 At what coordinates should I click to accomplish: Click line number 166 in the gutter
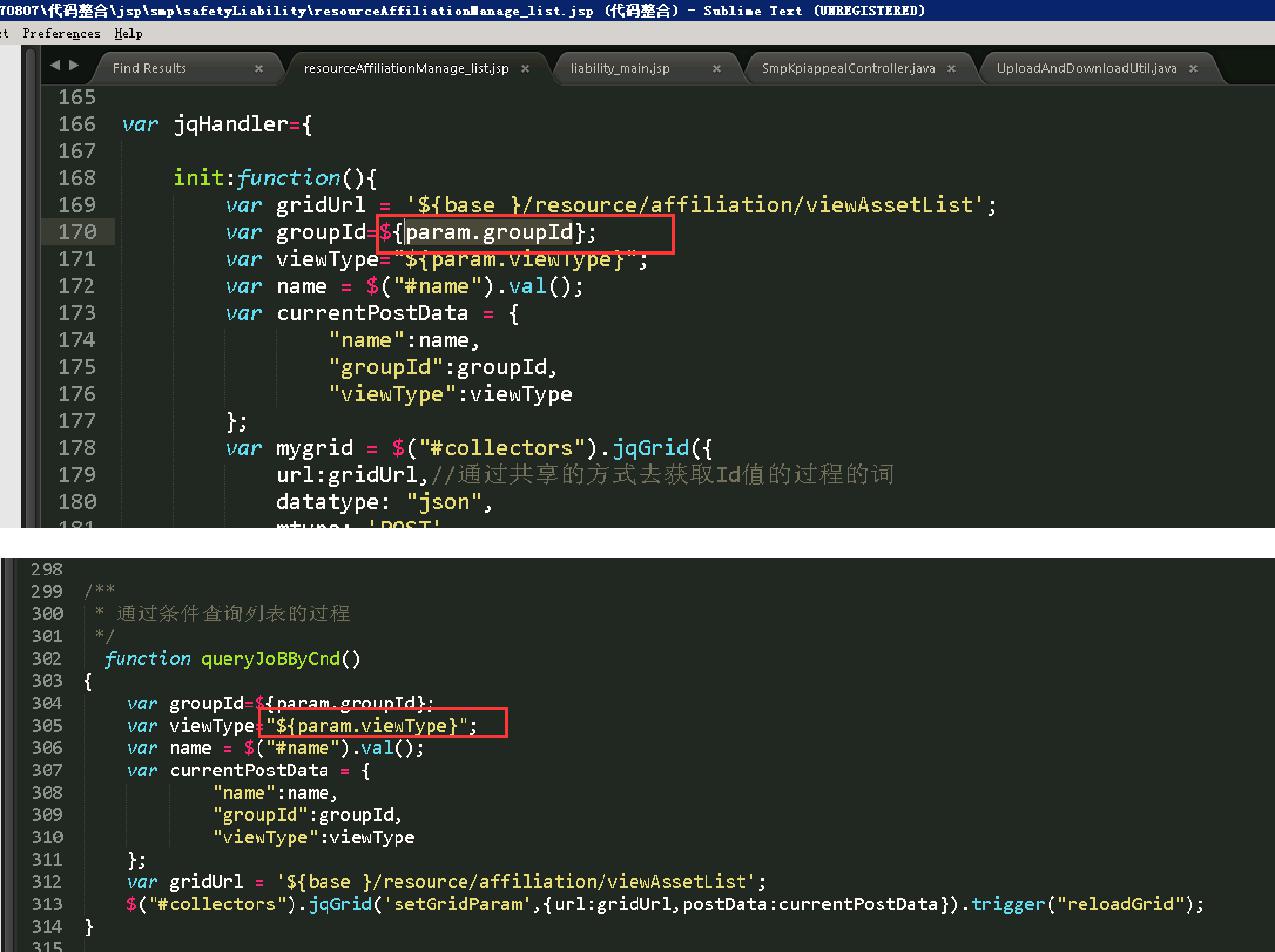coord(77,124)
